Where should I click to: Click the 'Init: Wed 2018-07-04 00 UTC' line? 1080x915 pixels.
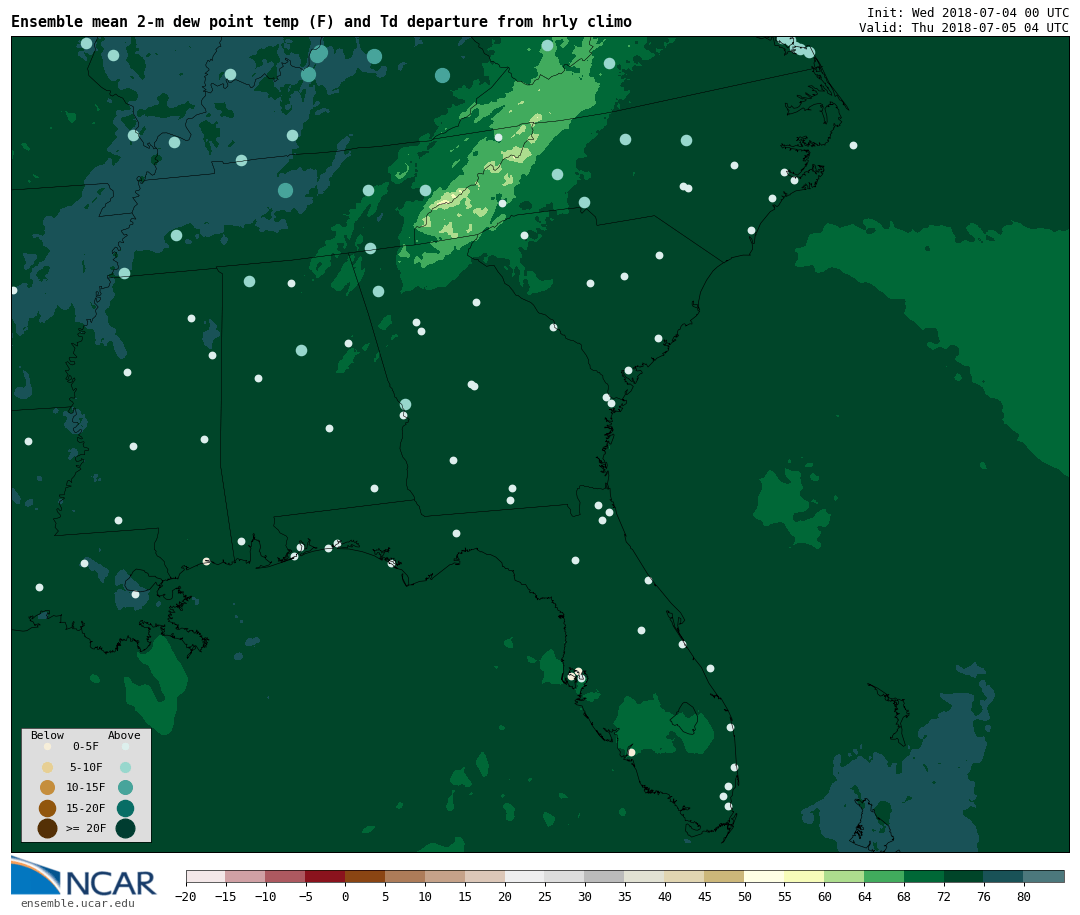[968, 12]
